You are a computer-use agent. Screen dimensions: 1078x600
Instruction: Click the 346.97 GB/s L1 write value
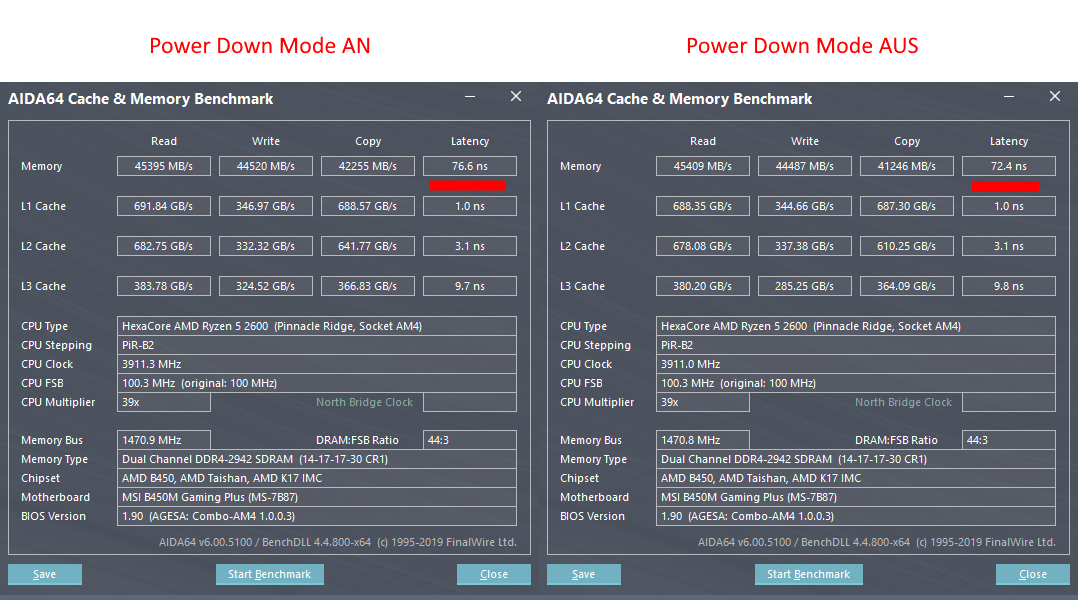click(265, 206)
